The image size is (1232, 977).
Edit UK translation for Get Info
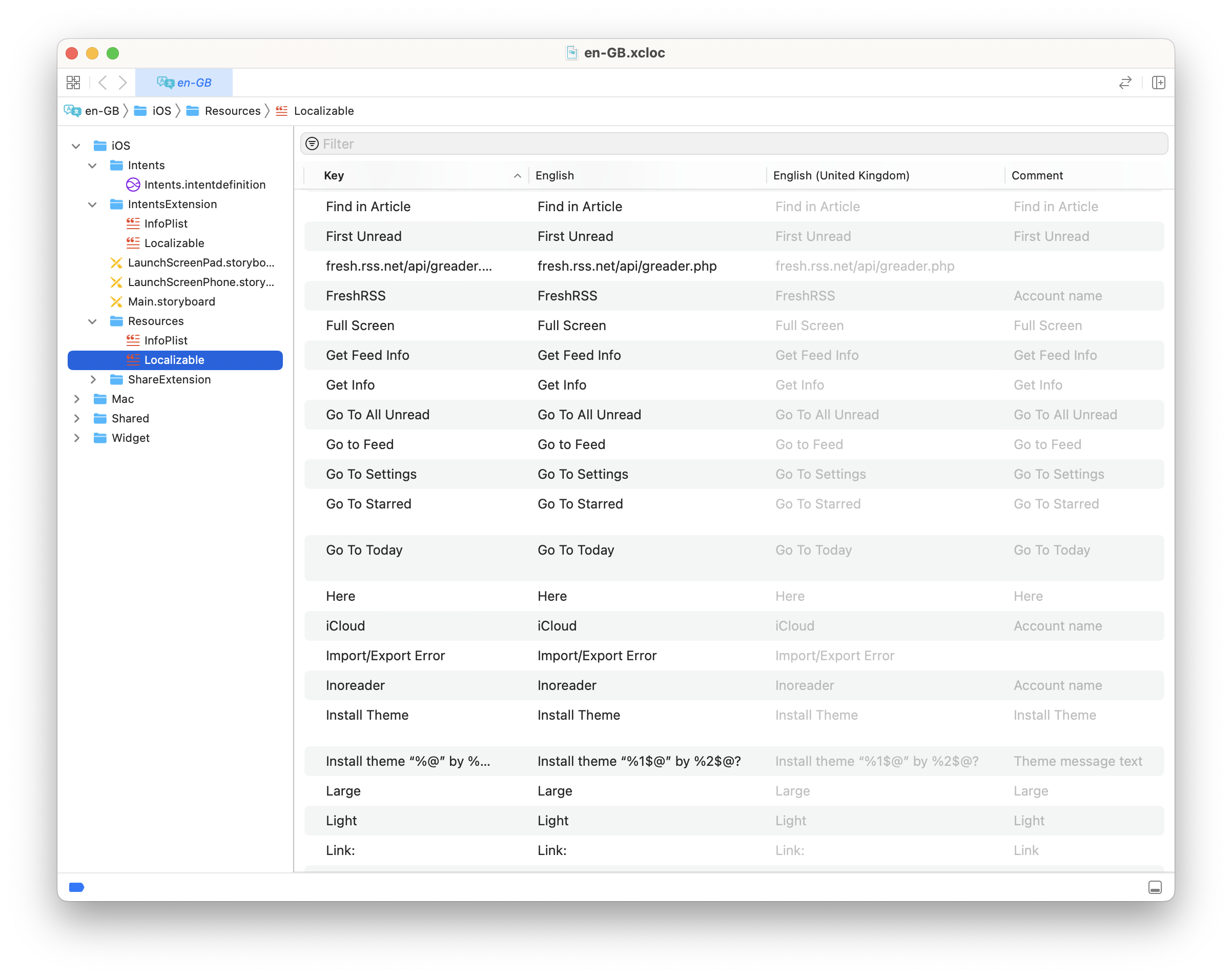(x=799, y=385)
